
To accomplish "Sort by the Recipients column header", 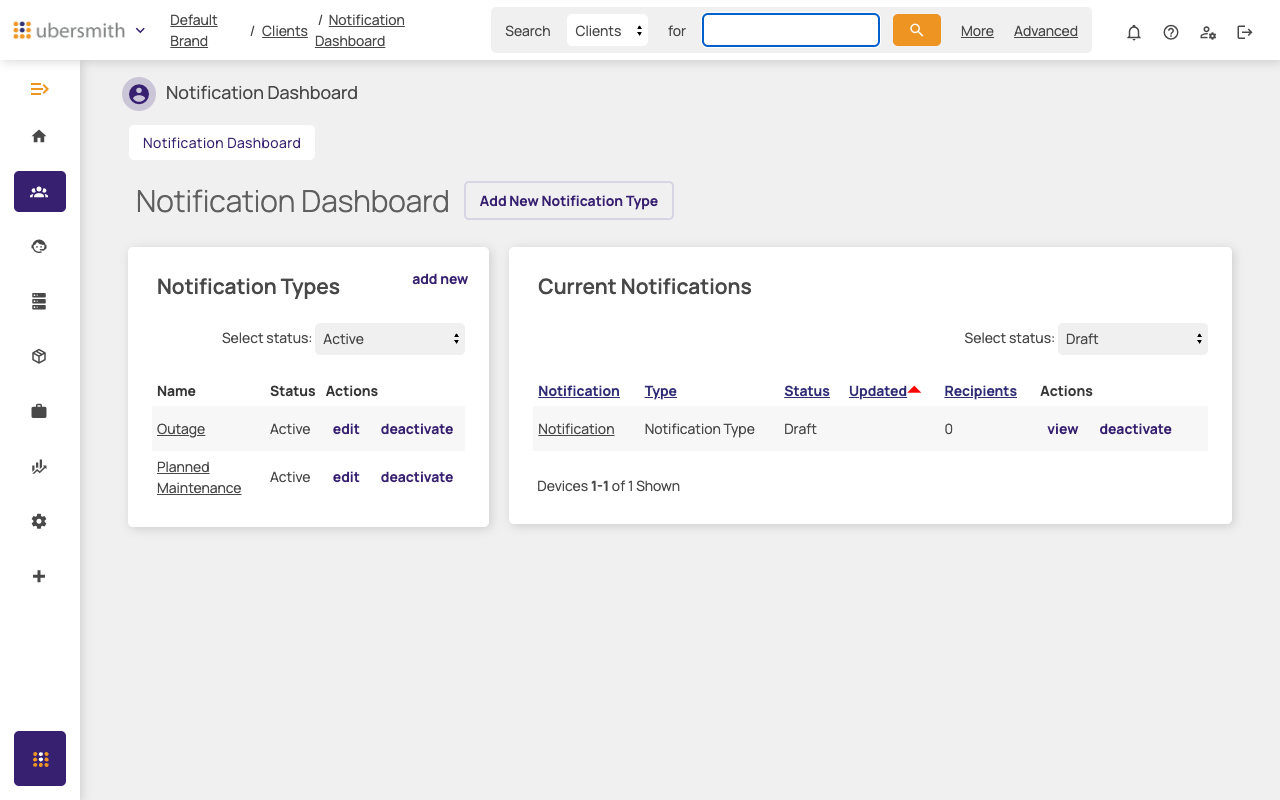I will (980, 391).
